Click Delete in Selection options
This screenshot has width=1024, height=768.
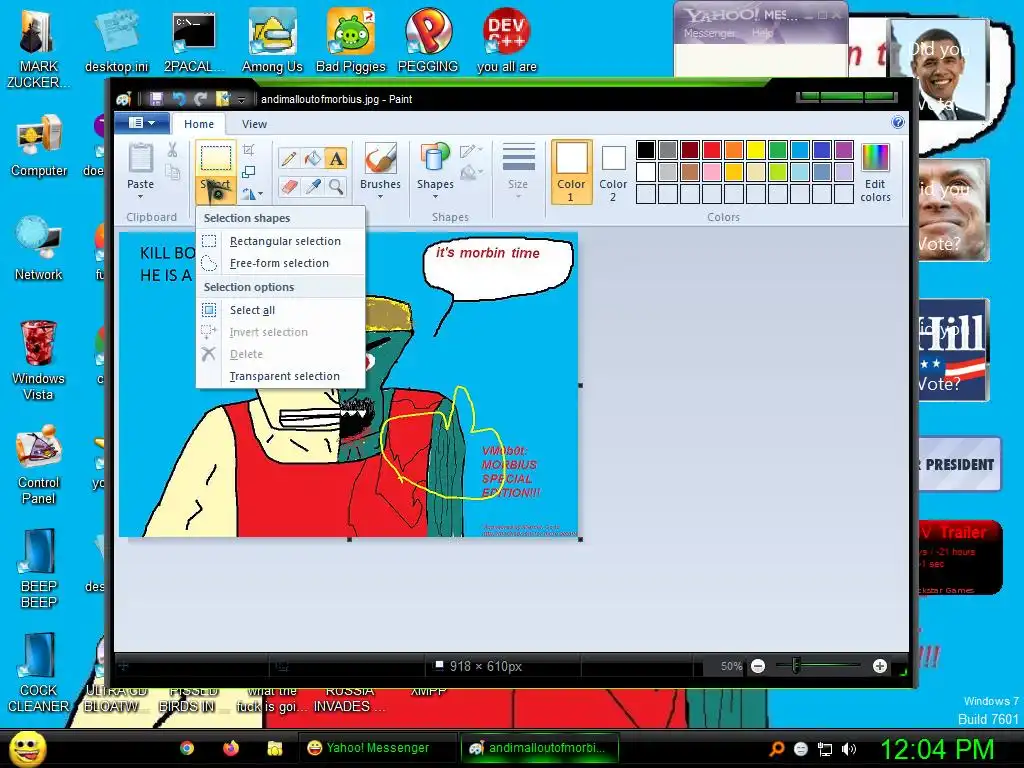(x=280, y=354)
